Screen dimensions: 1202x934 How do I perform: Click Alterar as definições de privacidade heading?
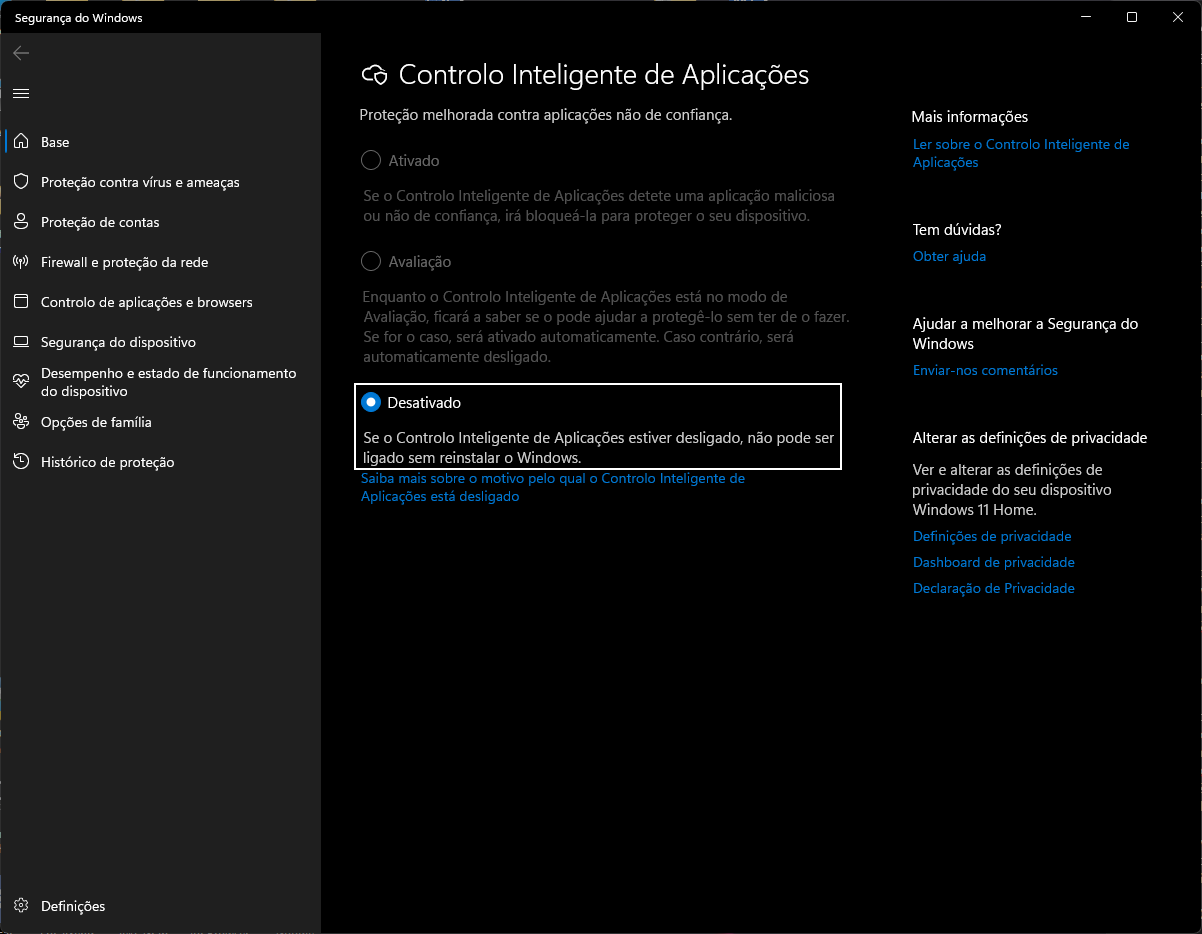[x=1030, y=438]
